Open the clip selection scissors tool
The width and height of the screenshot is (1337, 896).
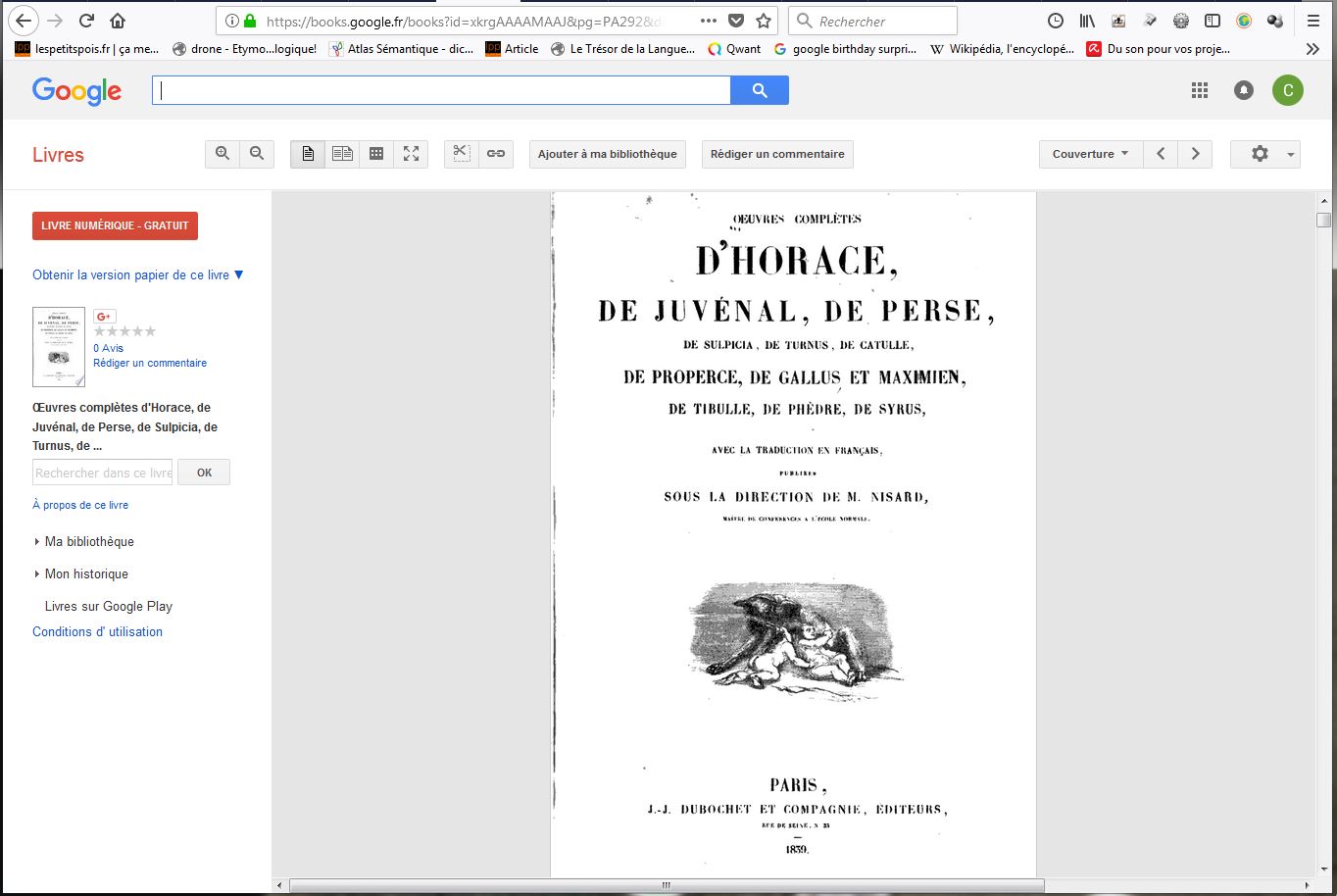(x=462, y=154)
